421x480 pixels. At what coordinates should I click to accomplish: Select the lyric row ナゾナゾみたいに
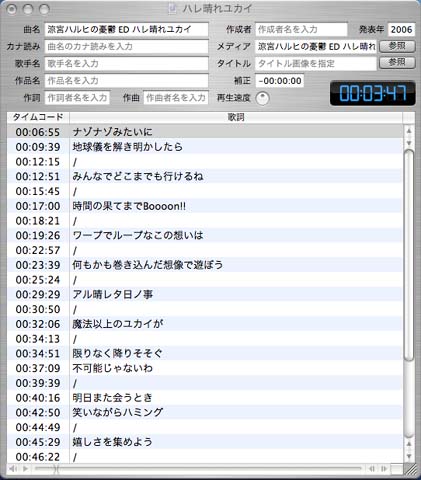(204, 132)
